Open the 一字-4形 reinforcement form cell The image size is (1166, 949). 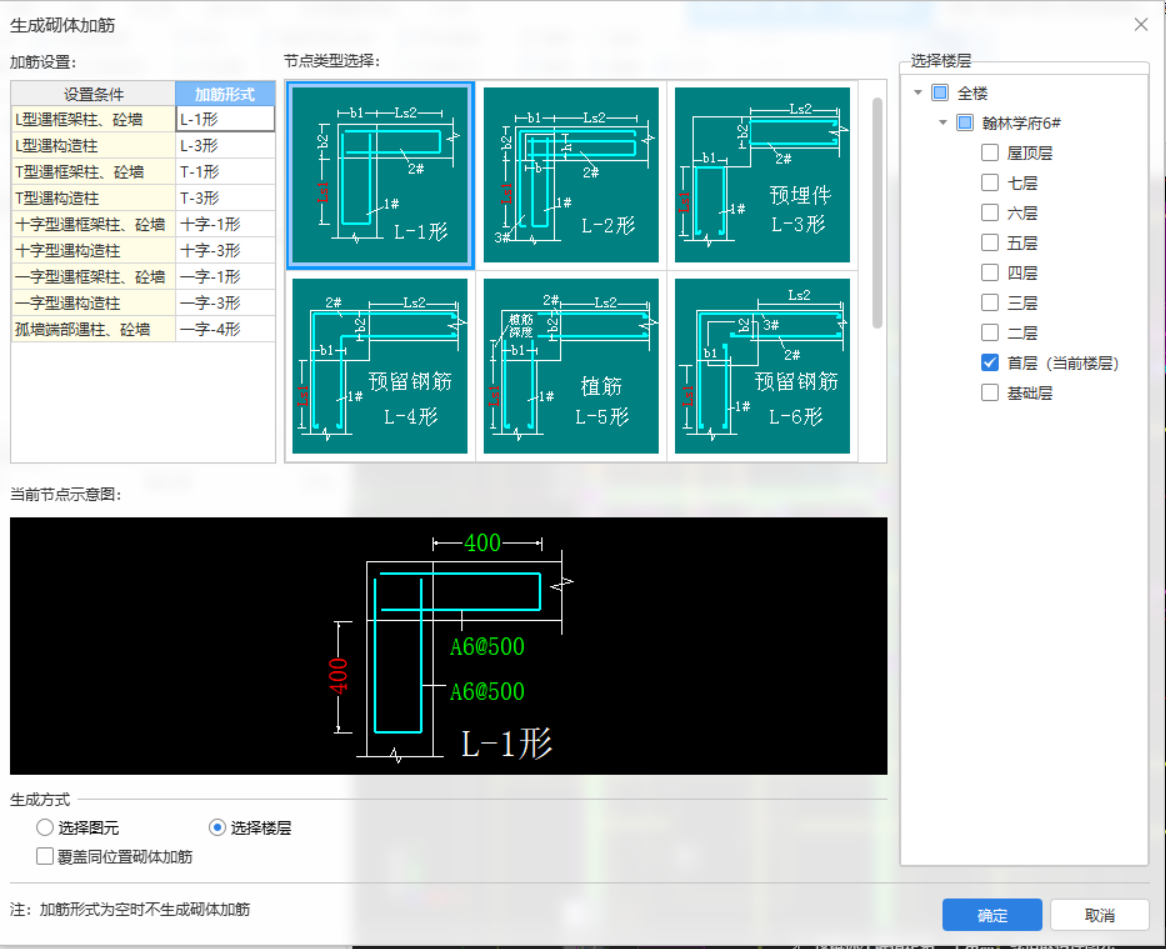225,329
